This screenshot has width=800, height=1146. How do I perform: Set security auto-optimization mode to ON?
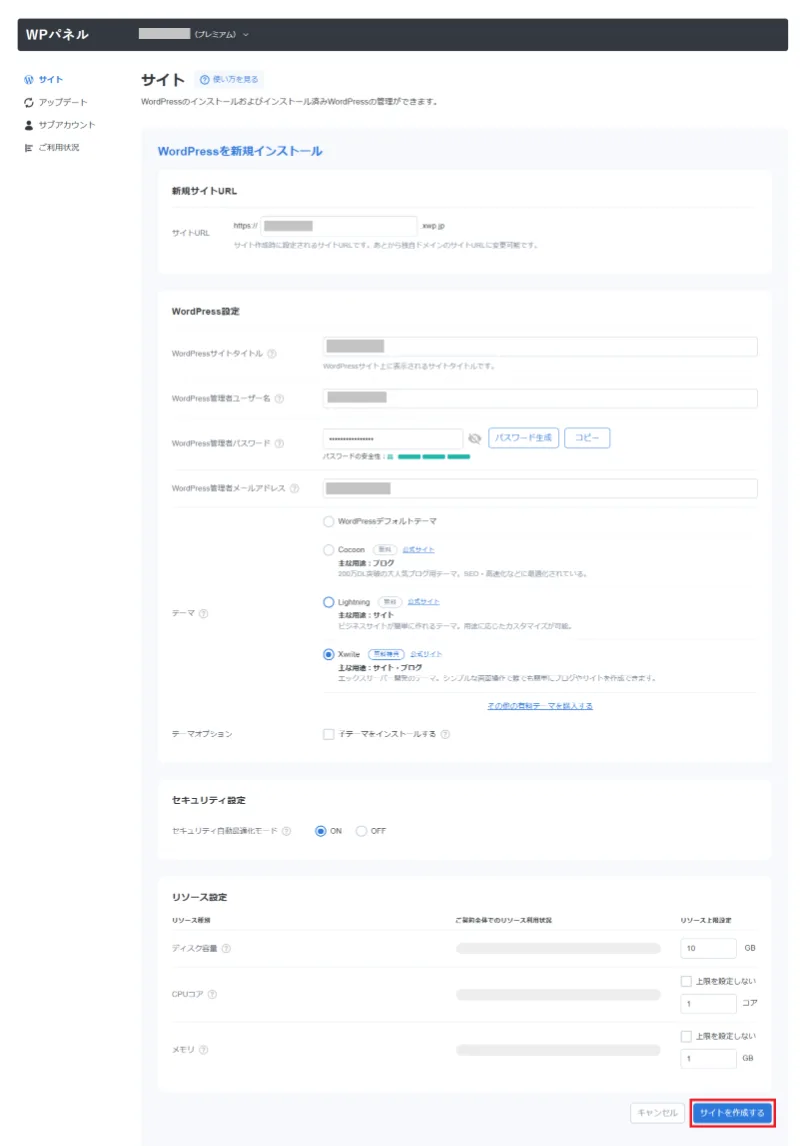321,832
